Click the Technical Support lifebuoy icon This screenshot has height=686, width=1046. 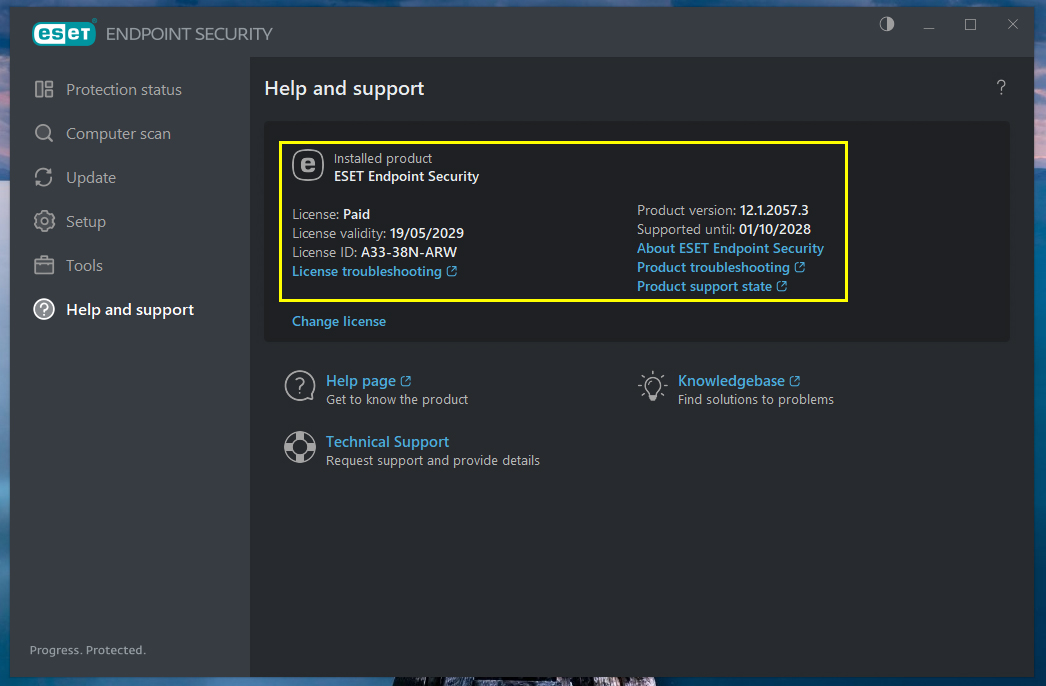point(300,447)
